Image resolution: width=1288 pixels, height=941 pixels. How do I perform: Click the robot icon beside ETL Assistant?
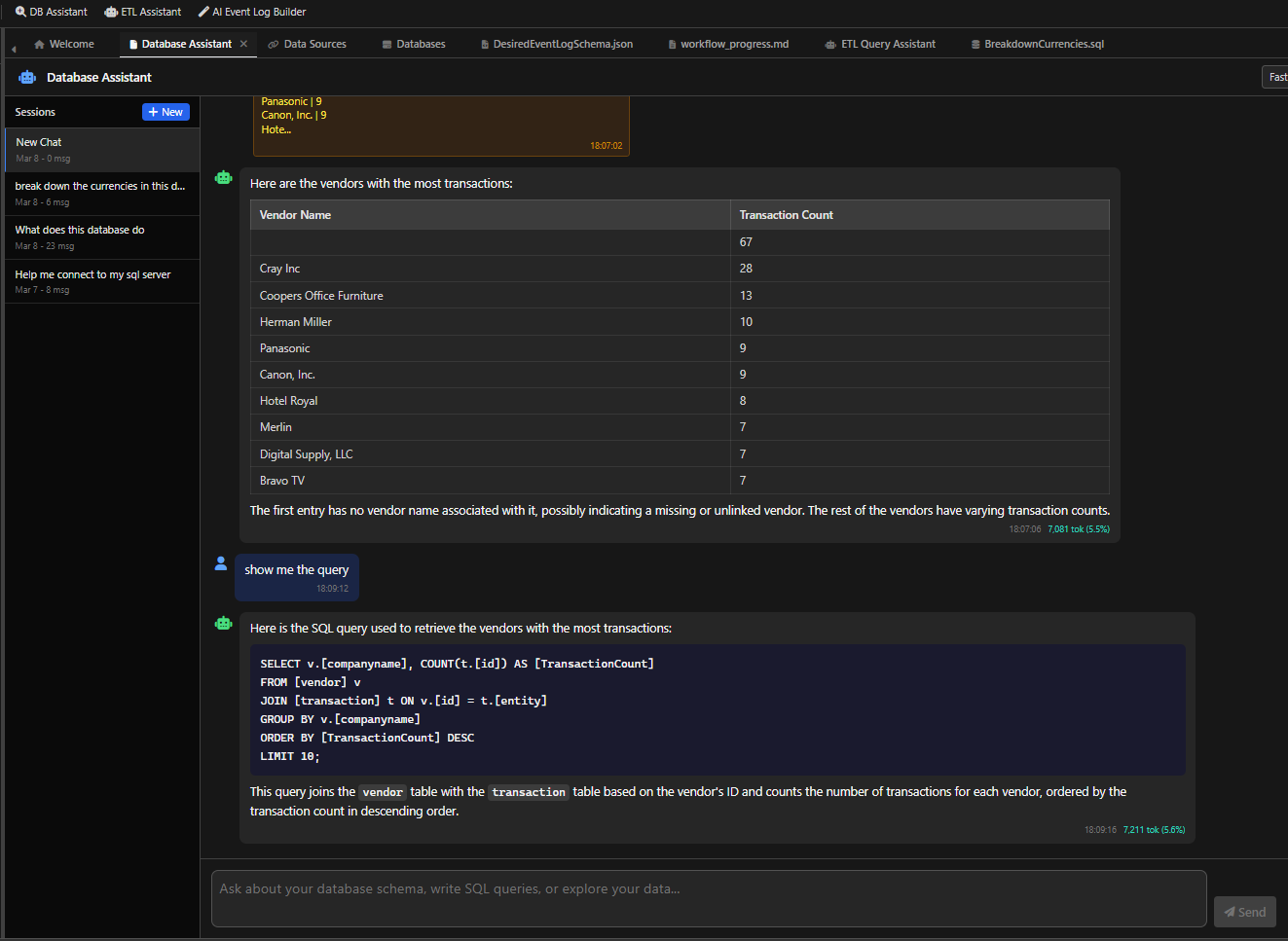pos(111,12)
